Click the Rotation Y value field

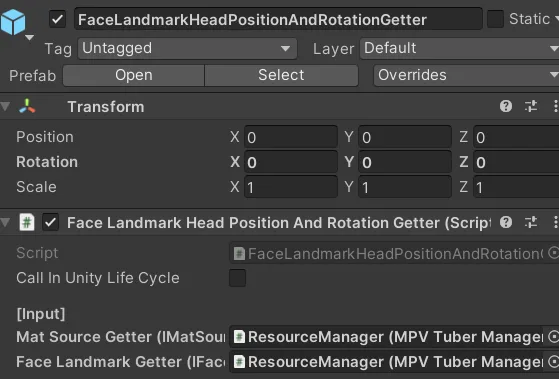405,162
